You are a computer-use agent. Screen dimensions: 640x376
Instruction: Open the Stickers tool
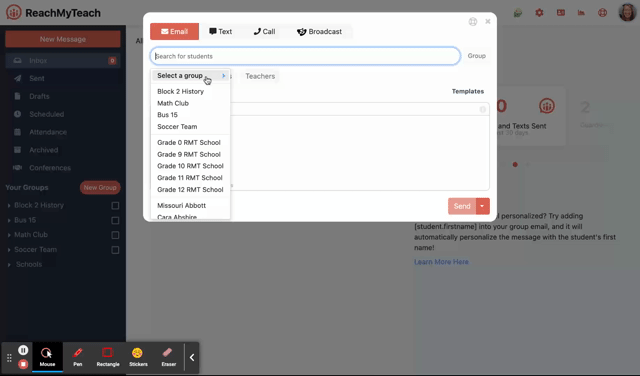point(138,357)
